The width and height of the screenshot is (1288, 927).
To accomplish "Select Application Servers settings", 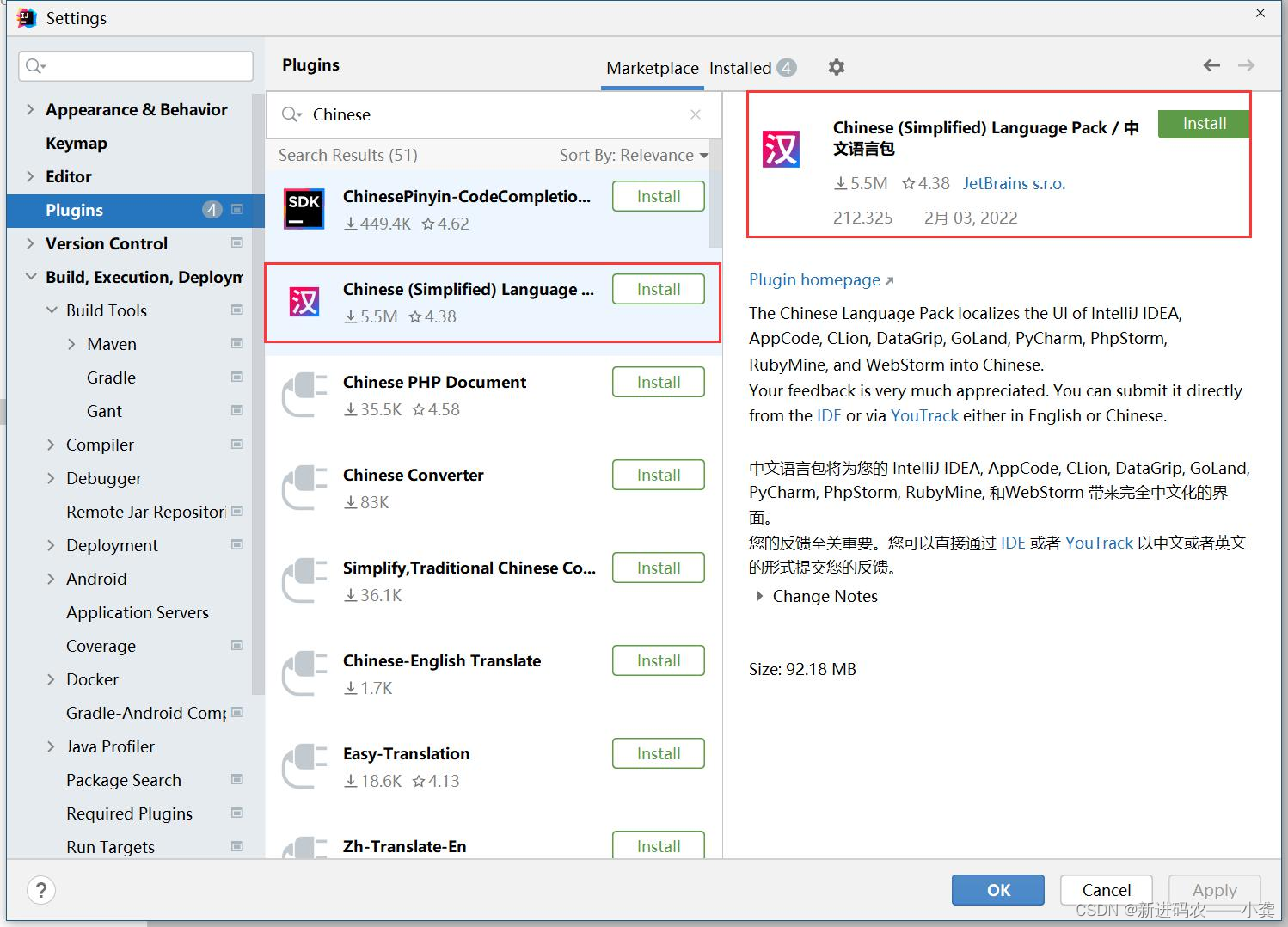I will pyautogui.click(x=138, y=612).
